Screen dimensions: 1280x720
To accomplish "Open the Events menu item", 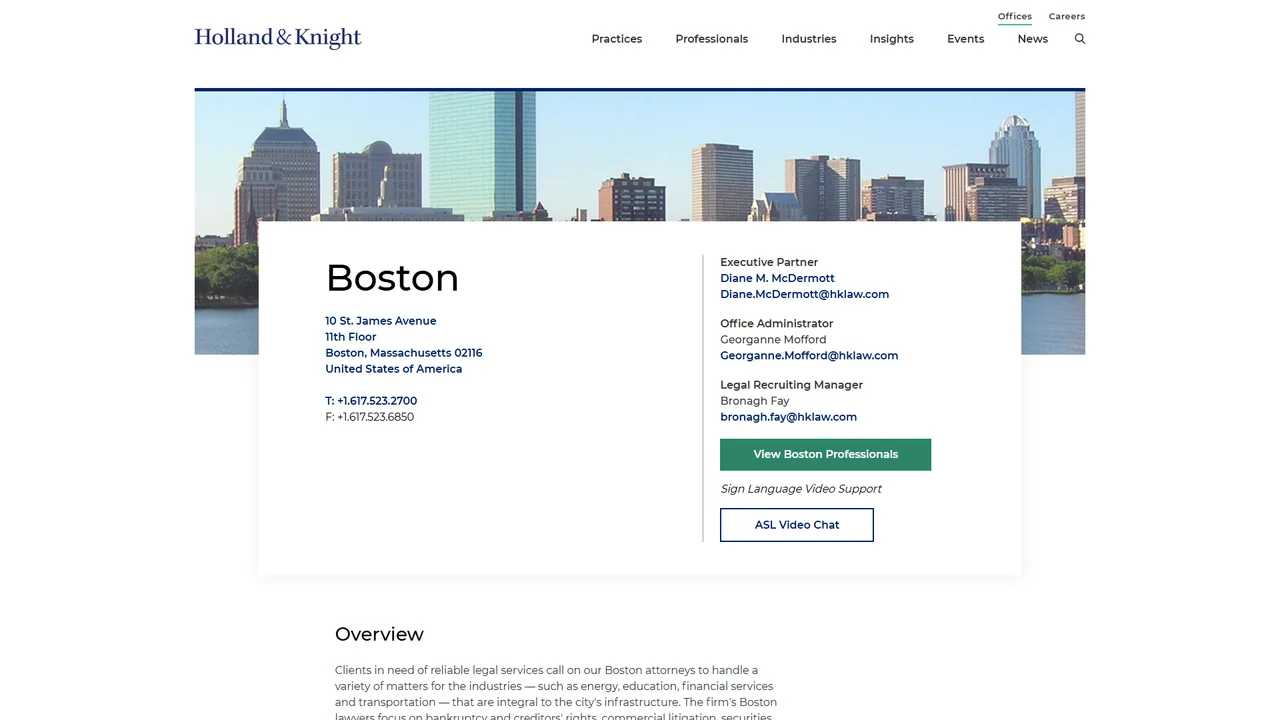I will coord(966,39).
